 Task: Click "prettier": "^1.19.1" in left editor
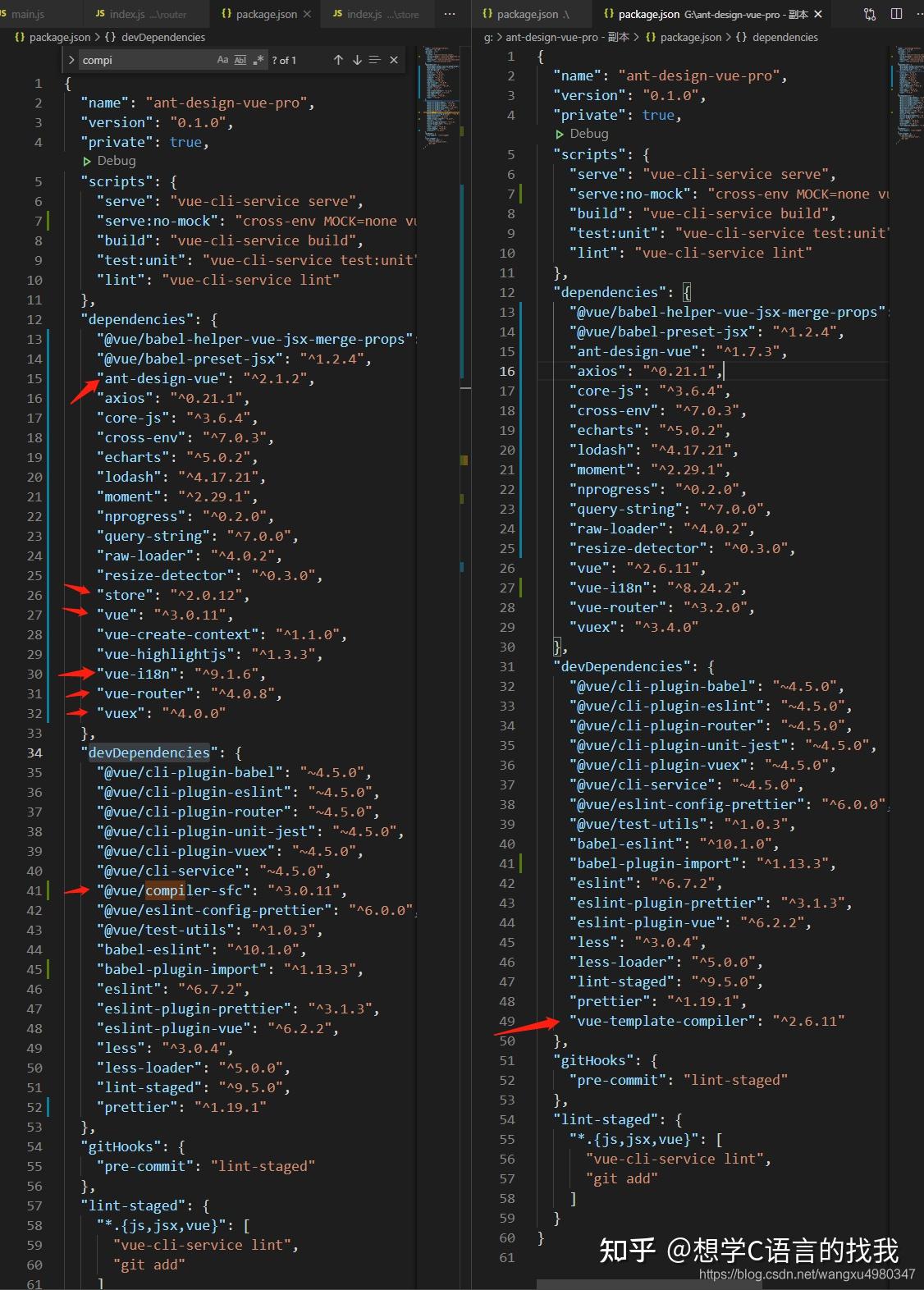pos(181,1107)
